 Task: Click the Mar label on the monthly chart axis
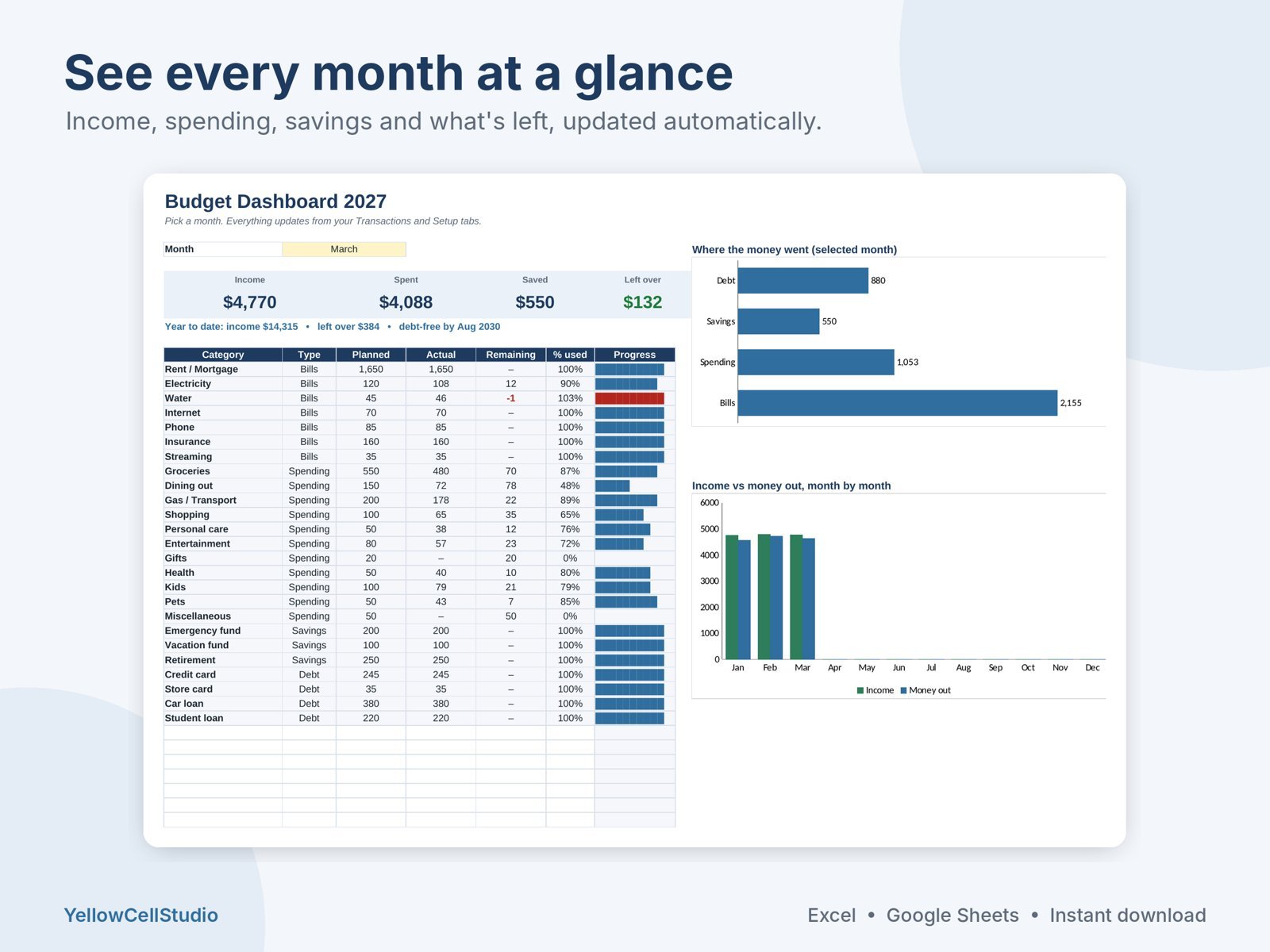pos(802,668)
